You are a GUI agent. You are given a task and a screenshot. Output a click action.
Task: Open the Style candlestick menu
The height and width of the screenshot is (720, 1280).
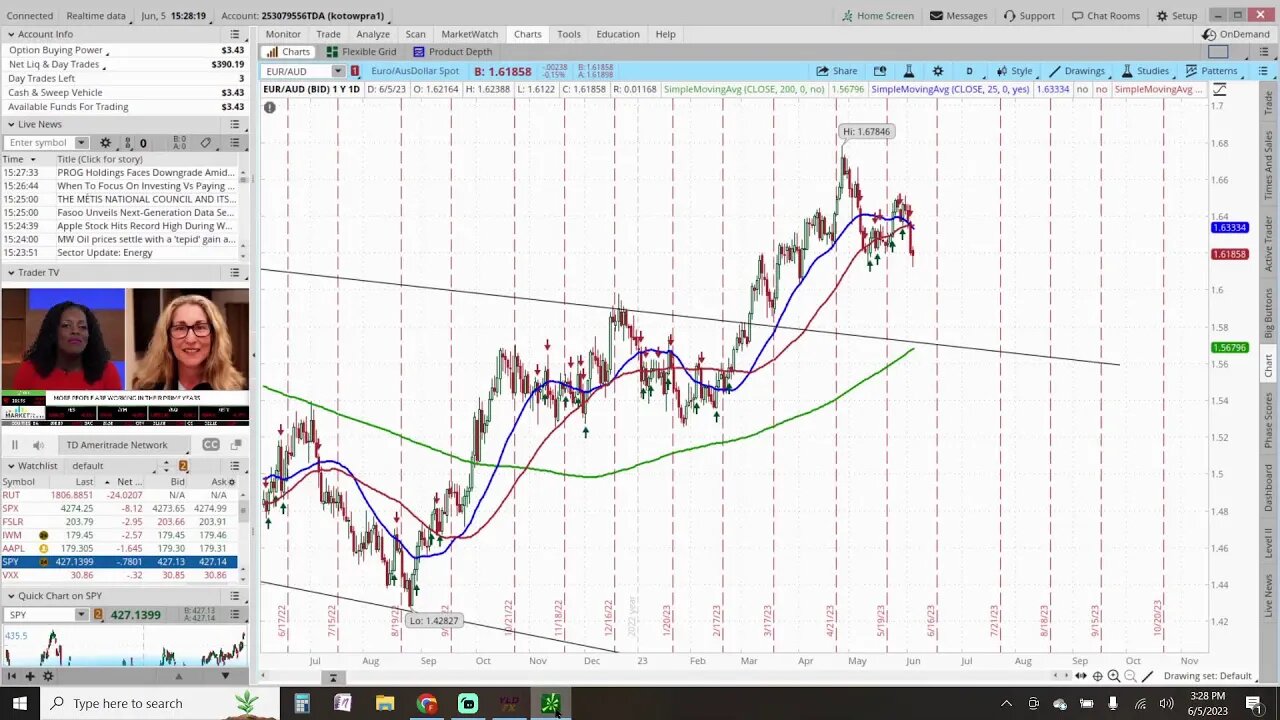point(1014,71)
